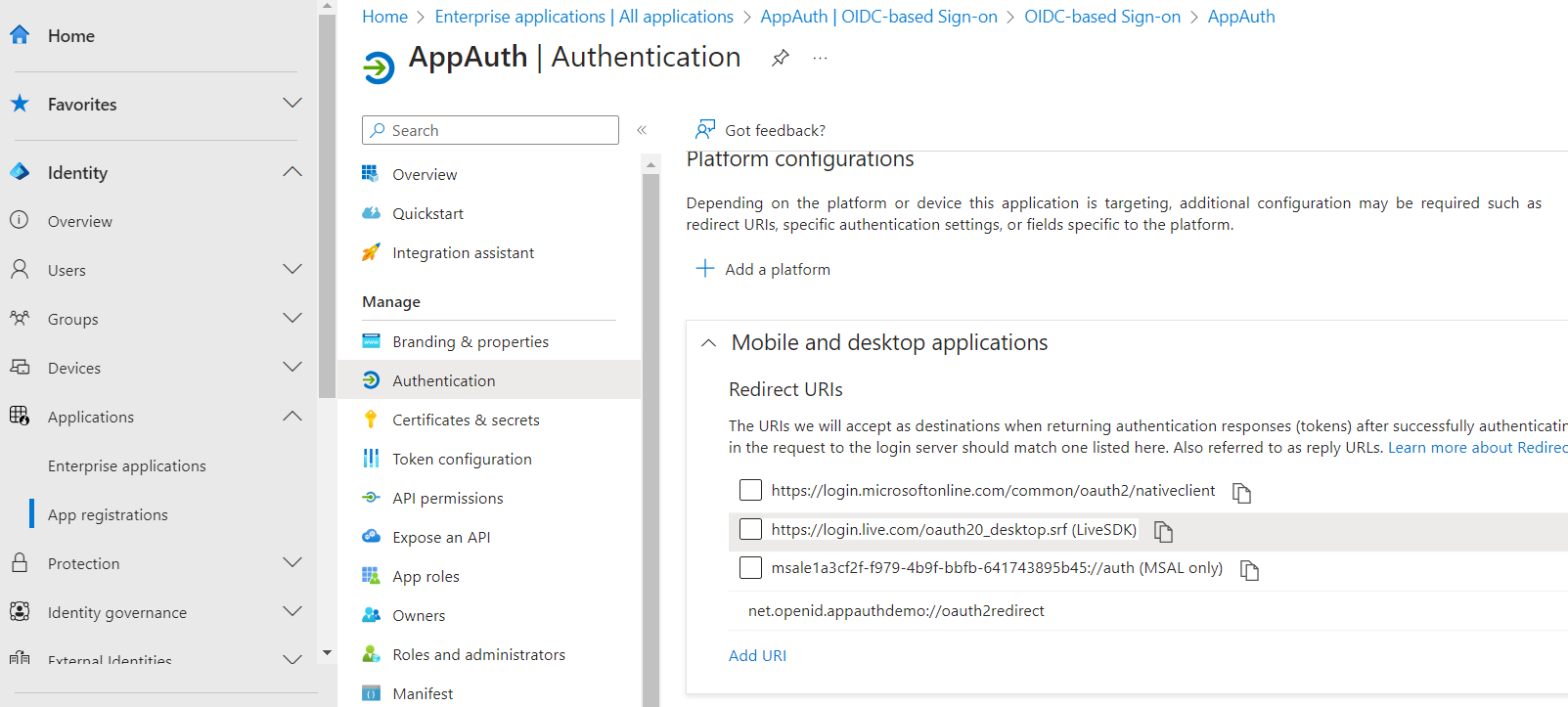This screenshot has width=1568, height=707.
Task: Expand the Devices chevron
Action: tap(291, 367)
